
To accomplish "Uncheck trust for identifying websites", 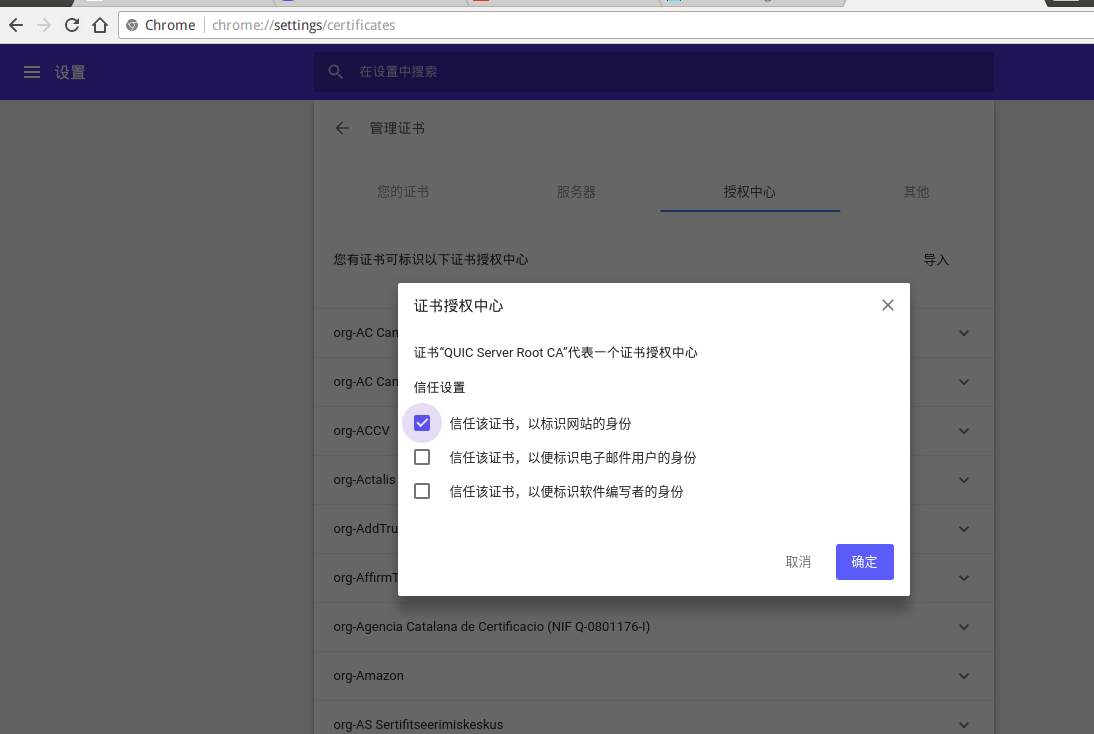I will pos(422,423).
